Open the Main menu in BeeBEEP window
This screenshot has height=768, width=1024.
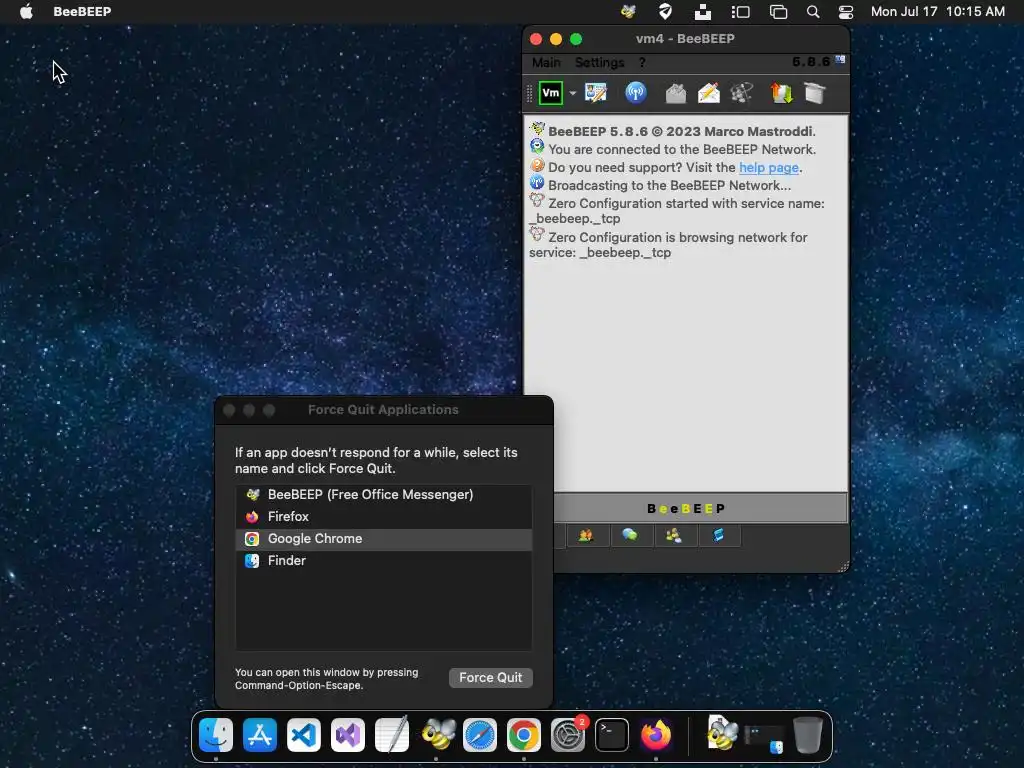[546, 62]
